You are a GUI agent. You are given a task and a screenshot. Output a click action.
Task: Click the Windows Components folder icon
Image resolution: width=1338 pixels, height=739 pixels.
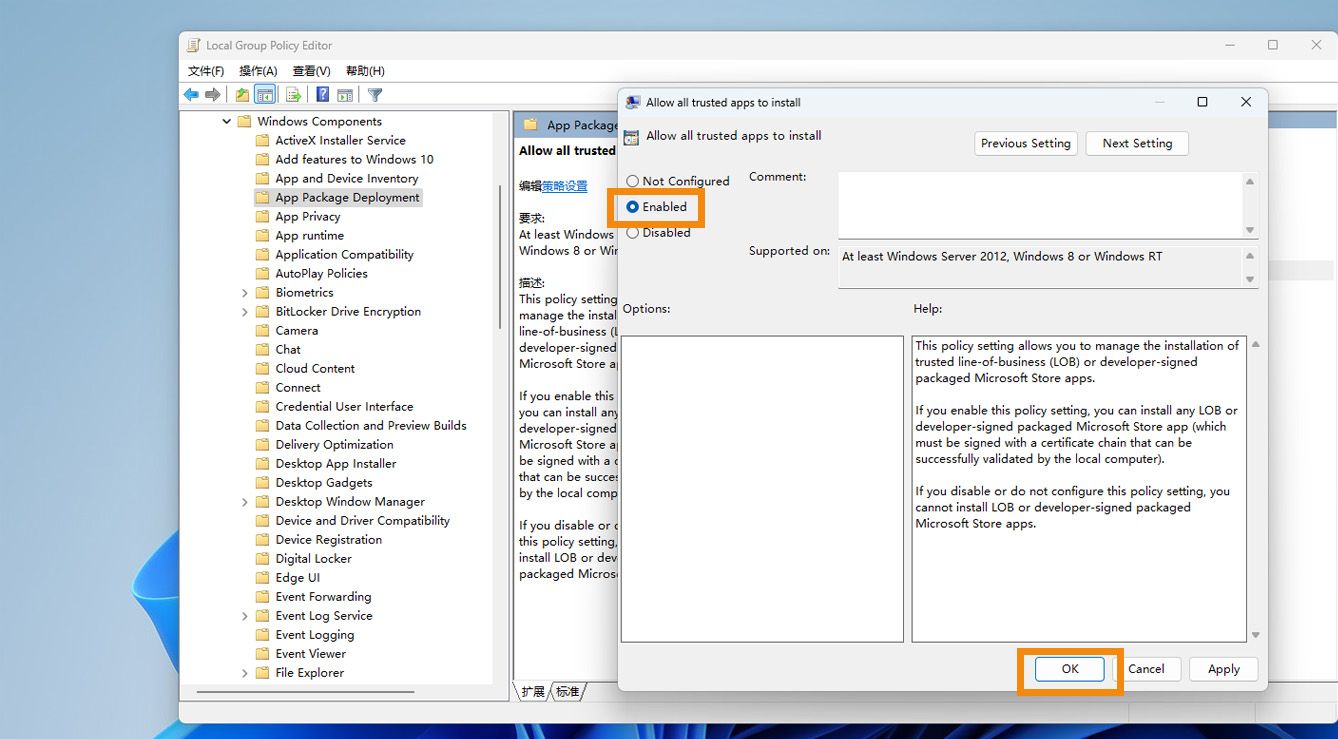(x=244, y=121)
